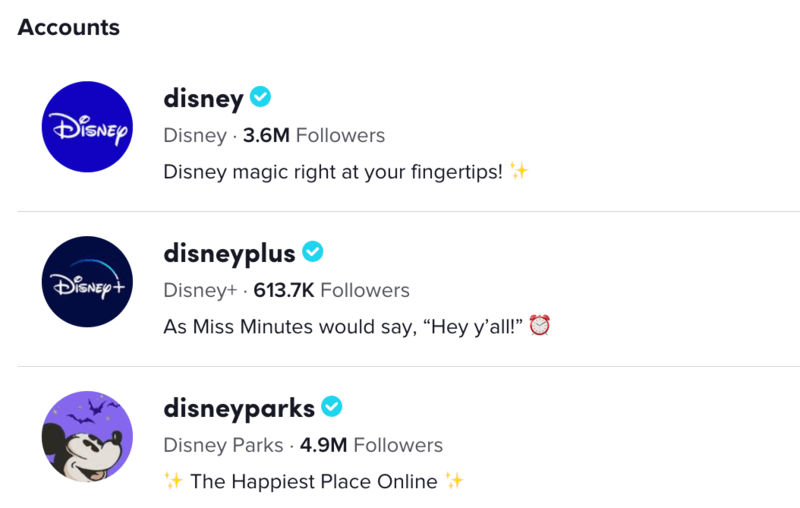Click the alarm clock emoji in disneyplus bio
The height and width of the screenshot is (508, 800).
pos(539,325)
